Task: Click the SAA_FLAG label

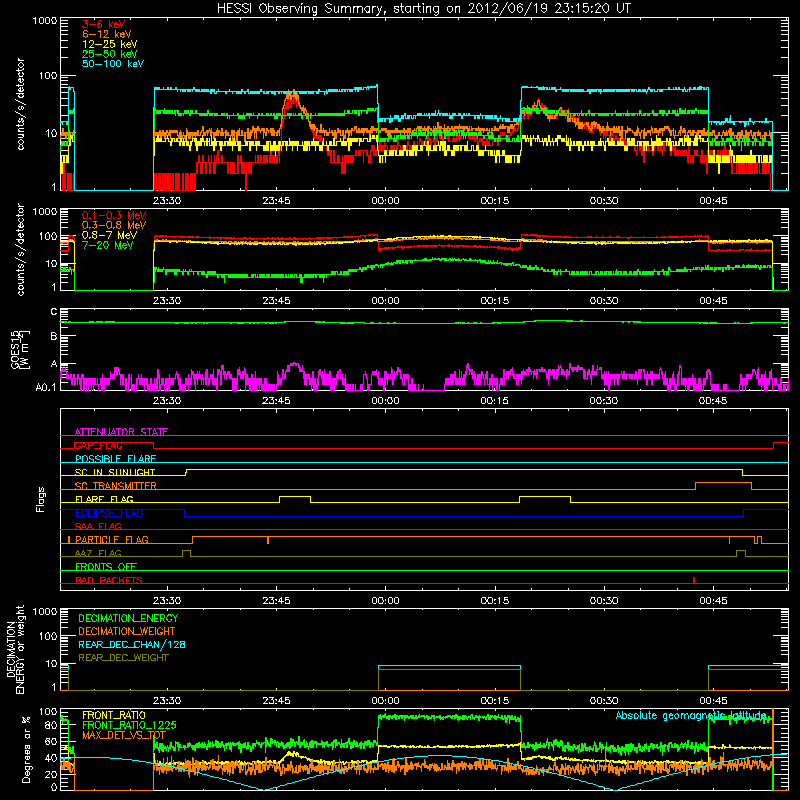Action: (98, 526)
